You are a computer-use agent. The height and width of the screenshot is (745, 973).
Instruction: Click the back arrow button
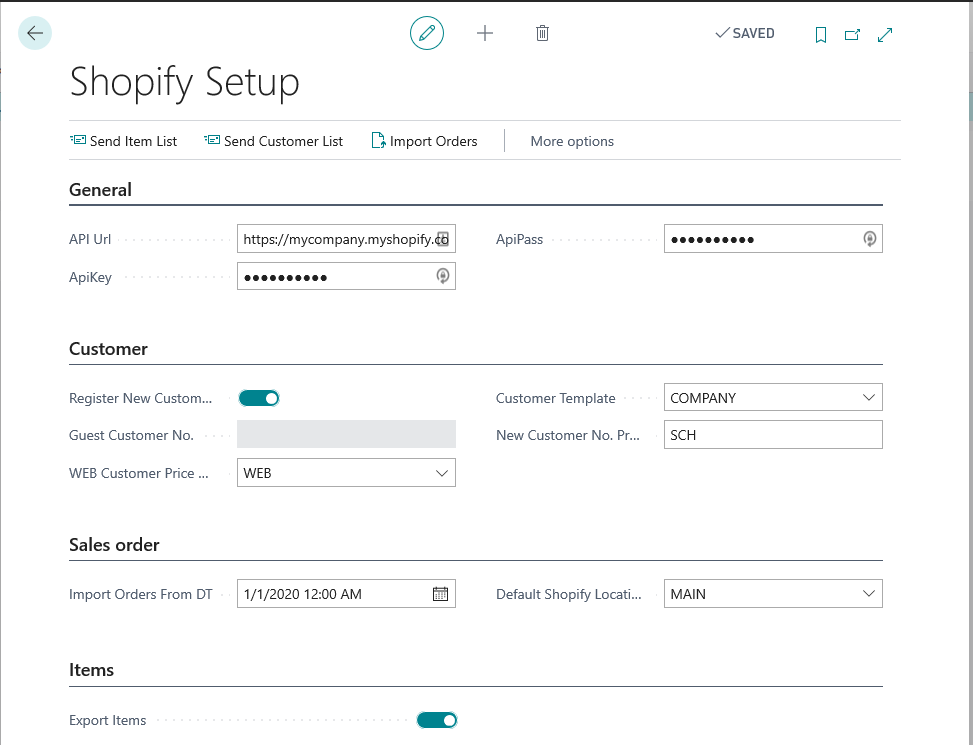click(35, 33)
